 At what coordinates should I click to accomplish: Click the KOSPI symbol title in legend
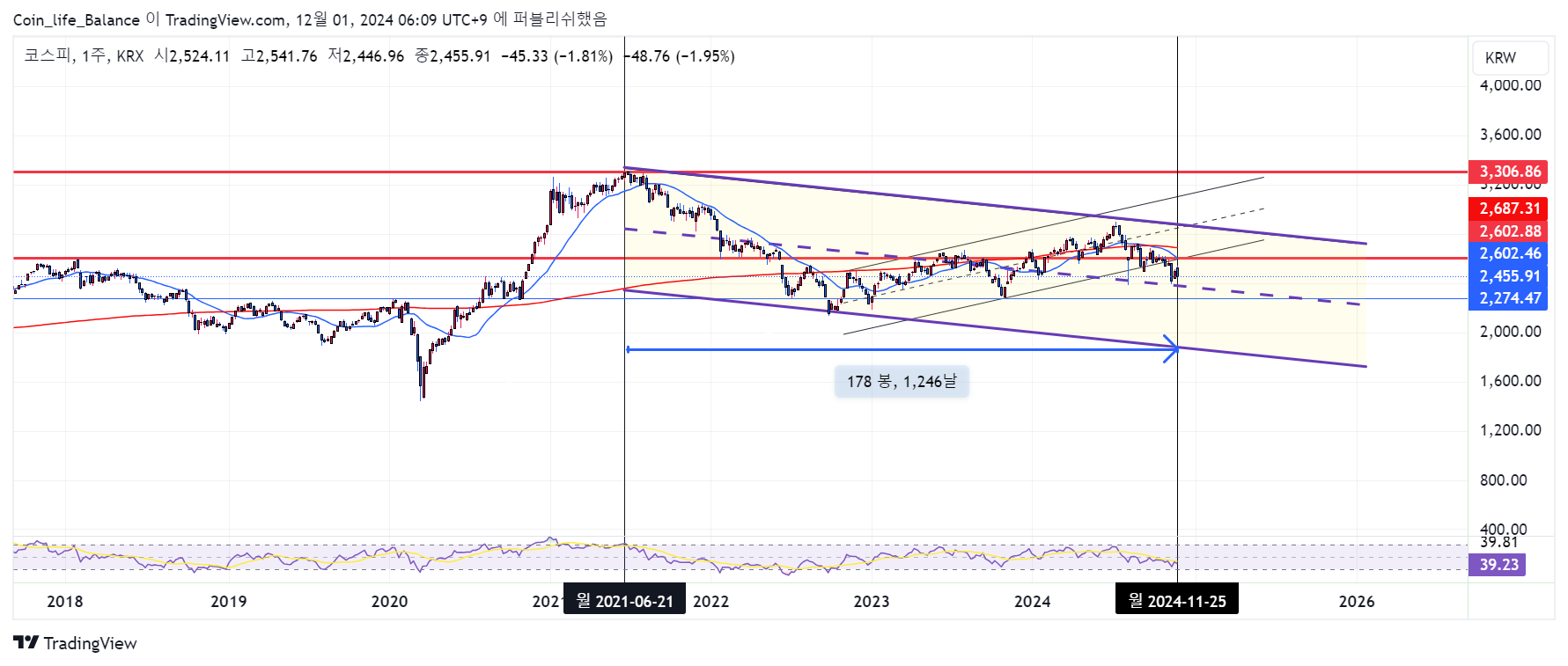48,55
